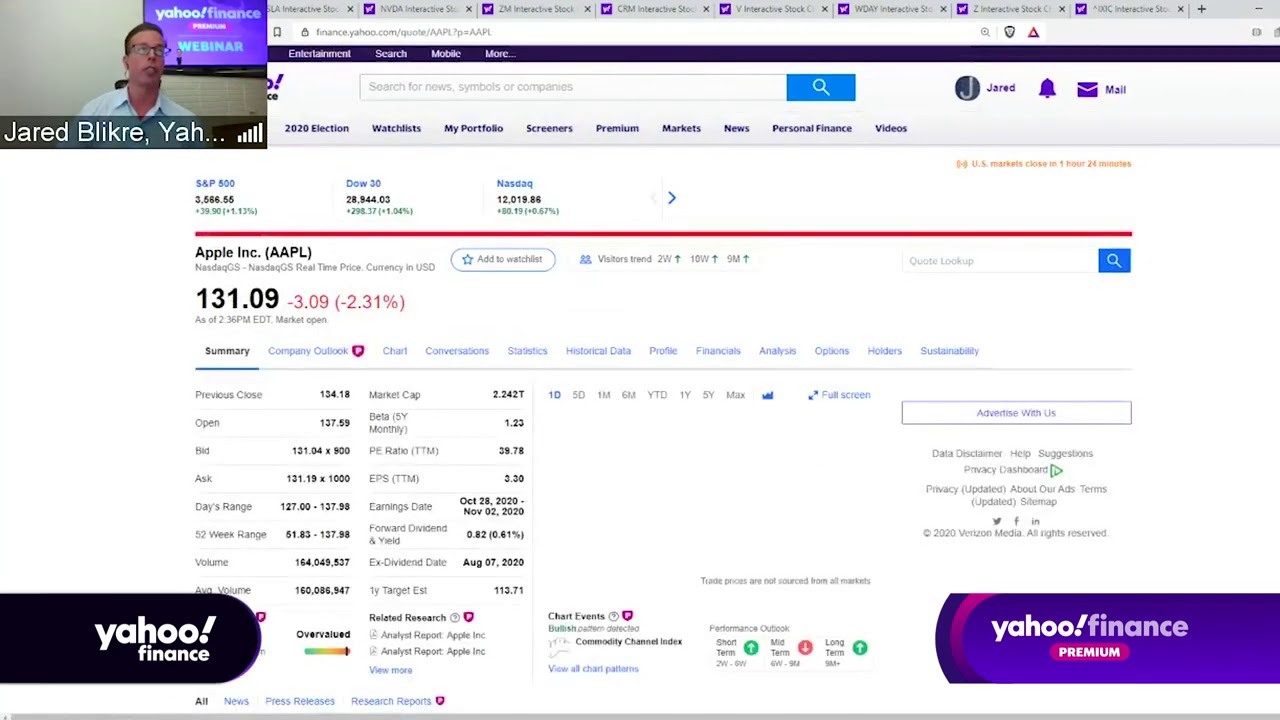Click the Short Term green up arrow
The image size is (1280, 720).
pos(751,648)
